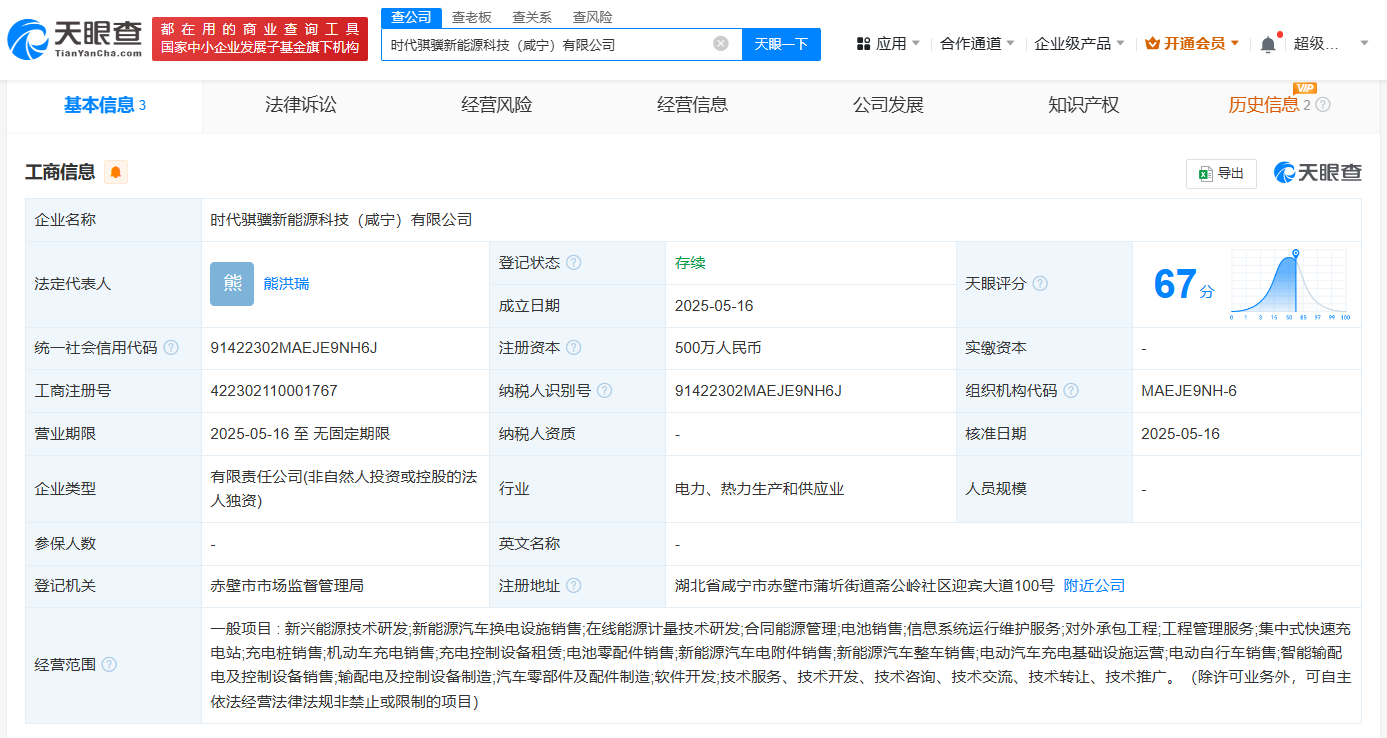
Task: Click the VIP badge on 历史信息 tab
Action: (1306, 89)
